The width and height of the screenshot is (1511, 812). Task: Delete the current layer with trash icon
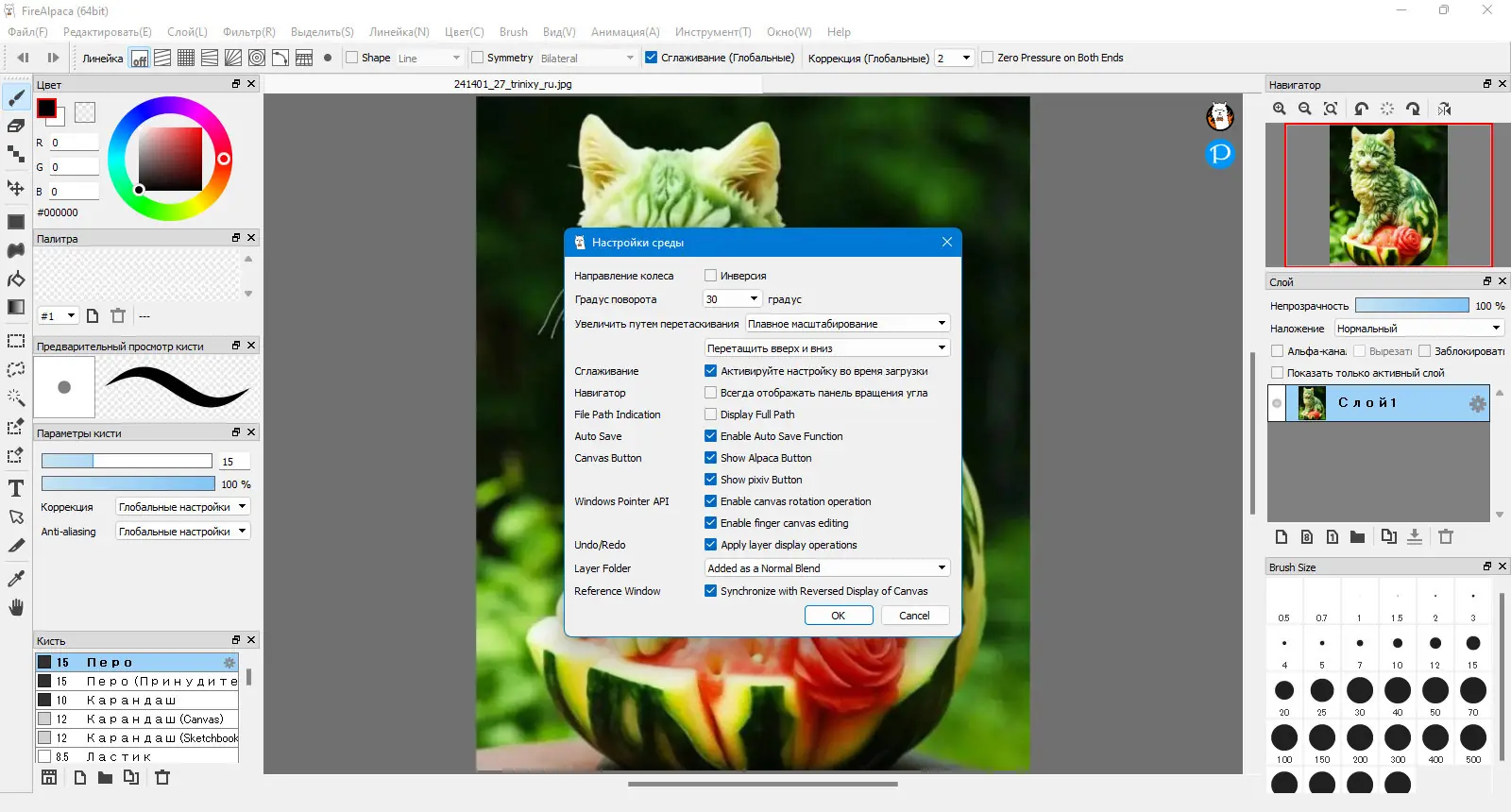click(1446, 536)
